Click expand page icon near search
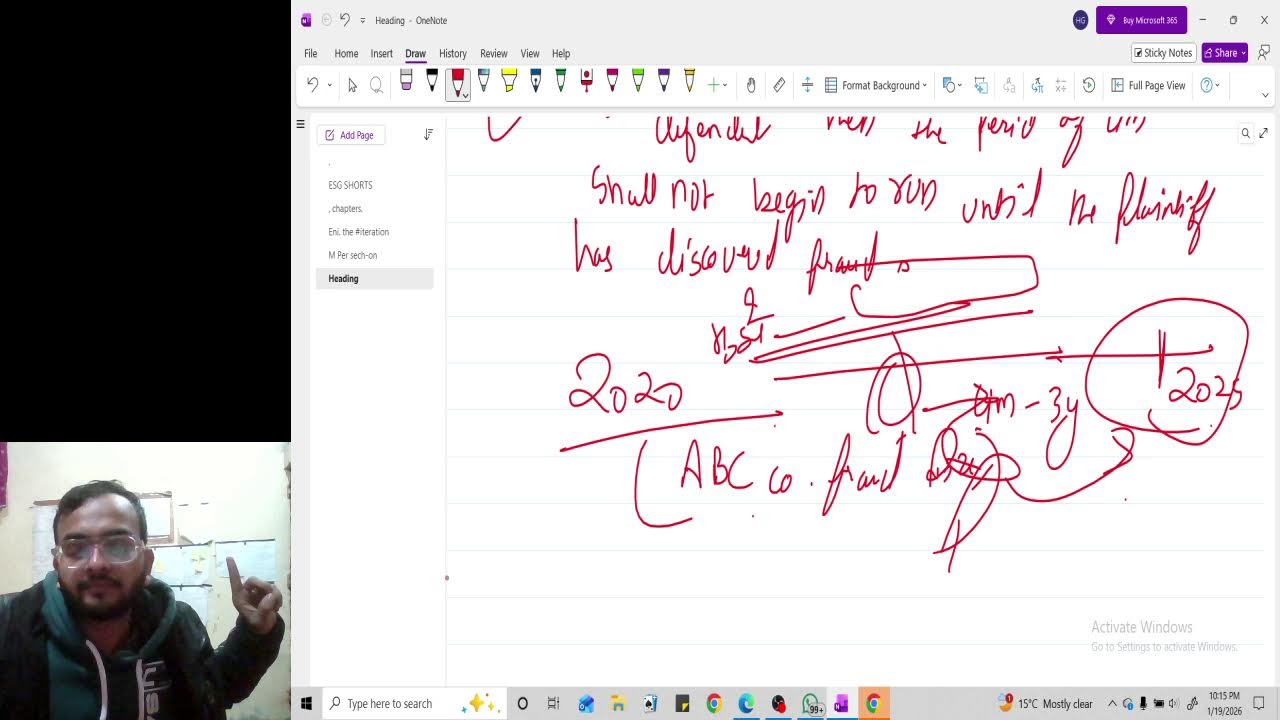Viewport: 1280px width, 720px height. (x=1263, y=133)
